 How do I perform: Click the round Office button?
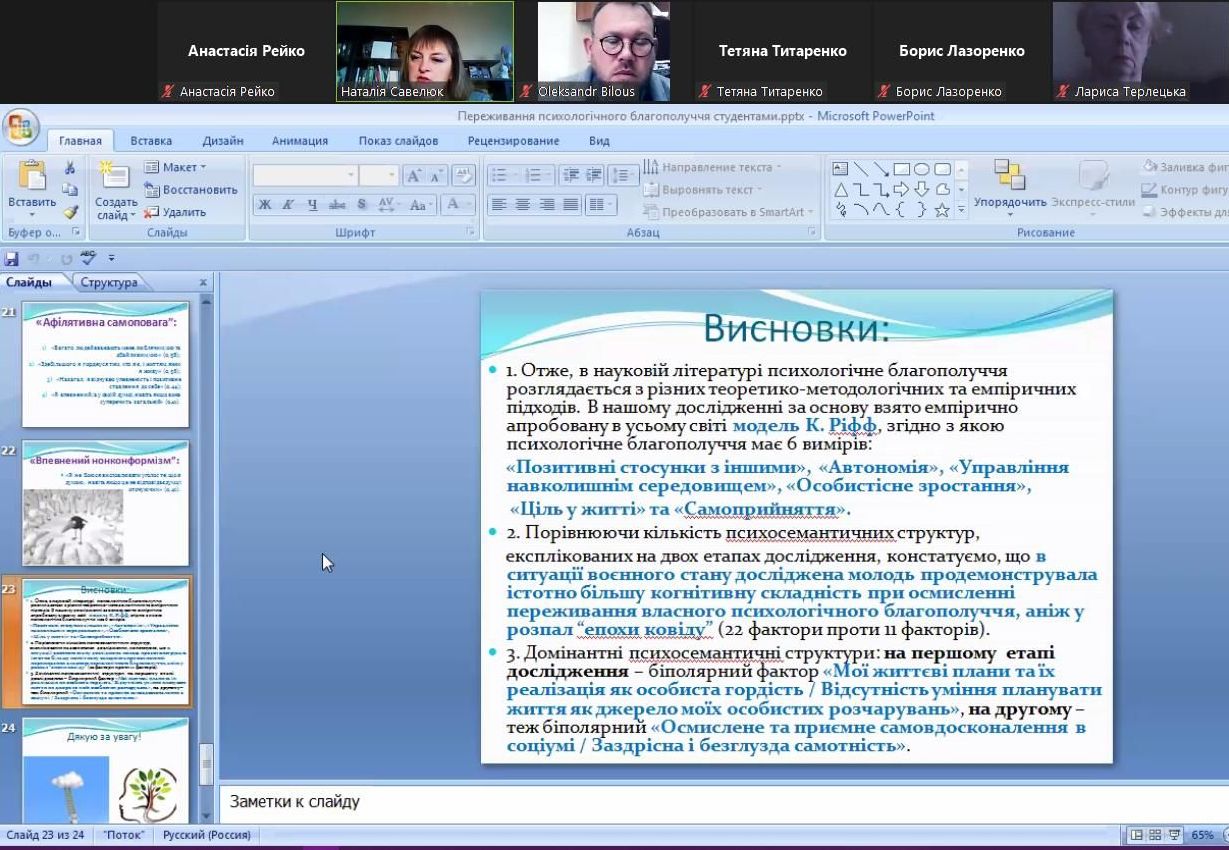[x=20, y=128]
